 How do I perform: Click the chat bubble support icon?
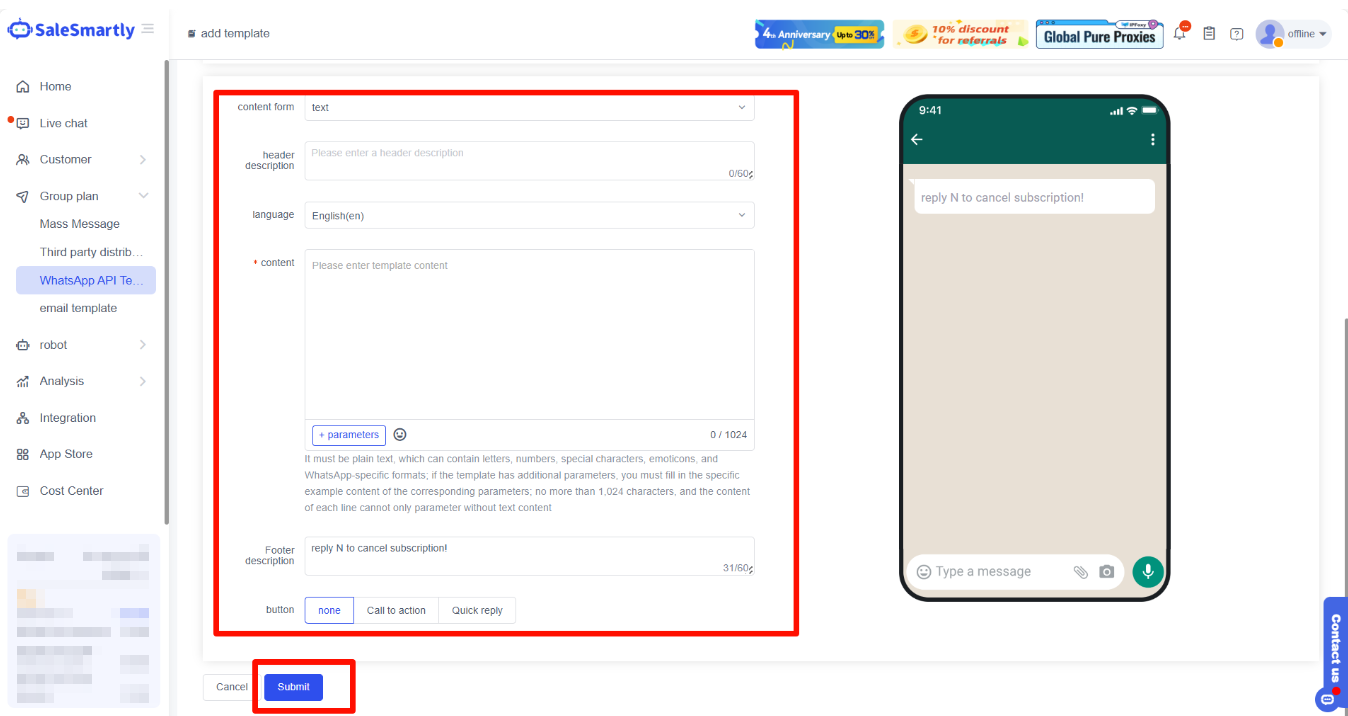[x=1328, y=699]
